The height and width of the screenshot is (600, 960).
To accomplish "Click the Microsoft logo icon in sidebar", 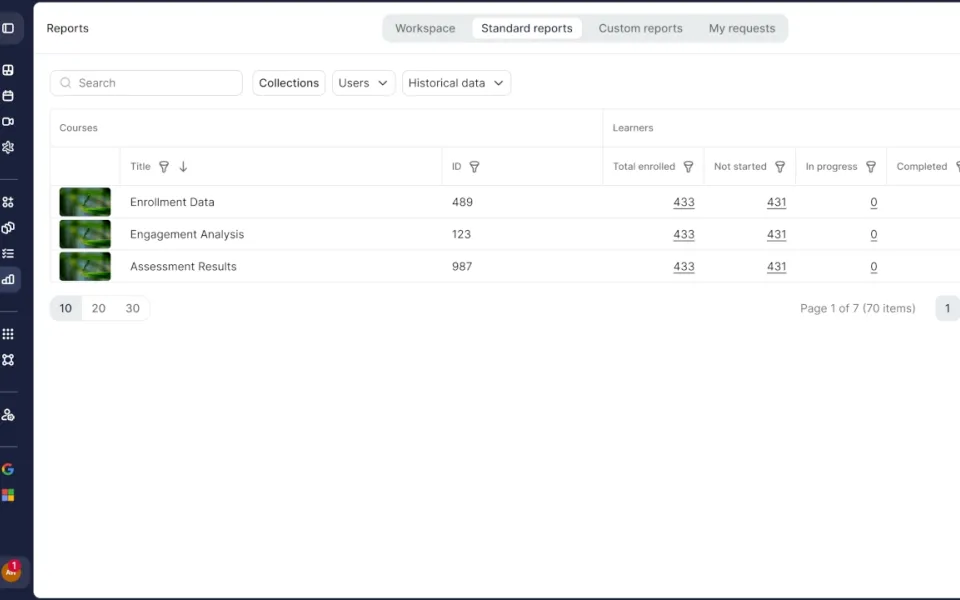I will pos(8,495).
